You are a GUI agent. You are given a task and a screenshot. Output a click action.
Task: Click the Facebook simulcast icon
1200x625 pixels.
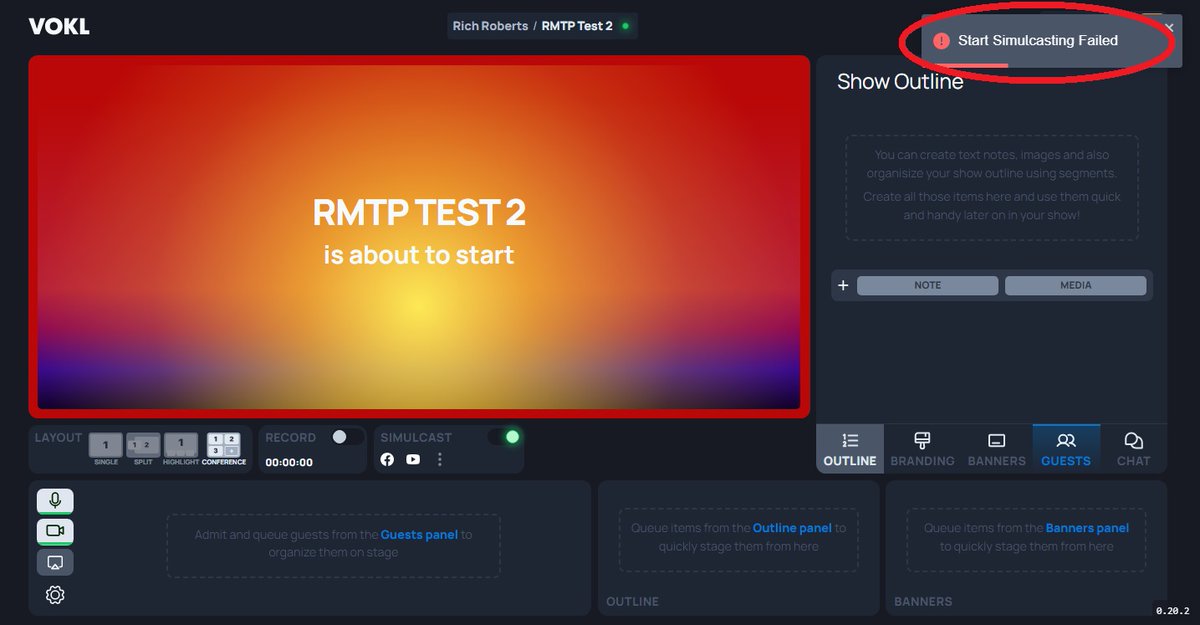pyautogui.click(x=388, y=459)
